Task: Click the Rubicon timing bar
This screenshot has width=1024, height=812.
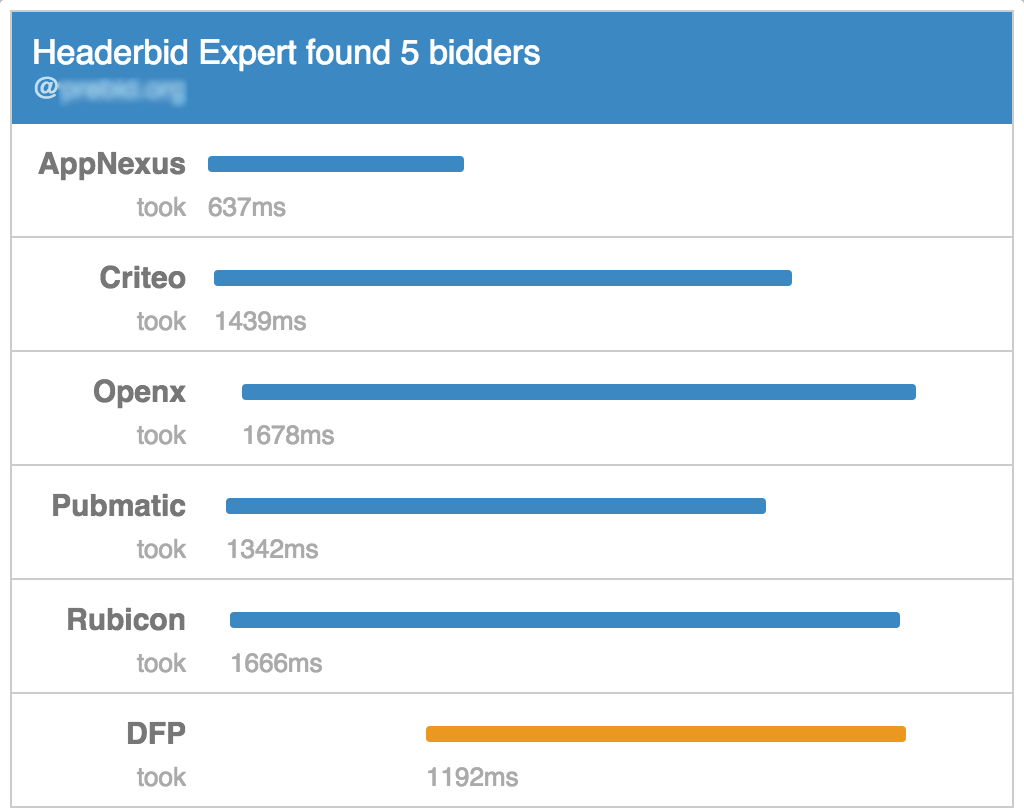Action: (565, 619)
